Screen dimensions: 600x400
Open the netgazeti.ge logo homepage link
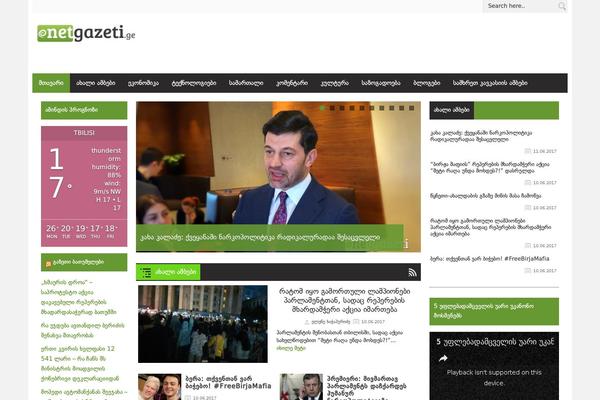86,33
